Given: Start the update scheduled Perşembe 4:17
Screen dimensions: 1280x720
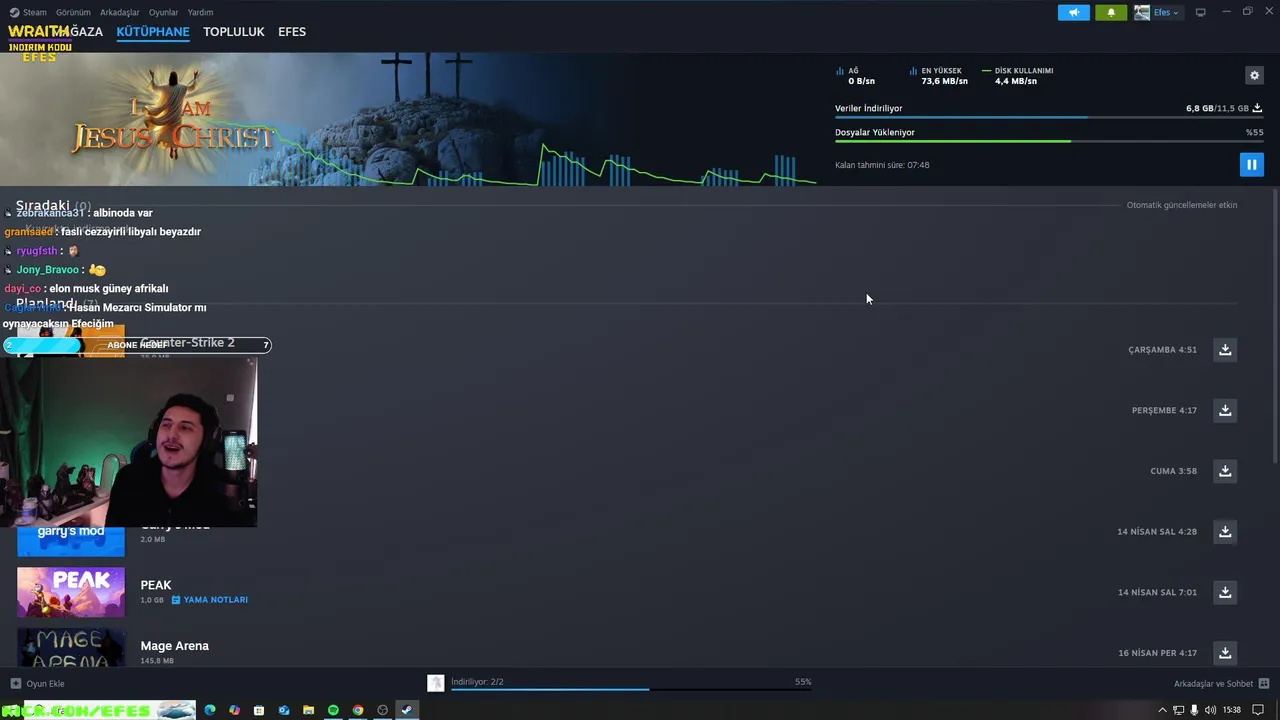Looking at the screenshot, I should (x=1225, y=410).
